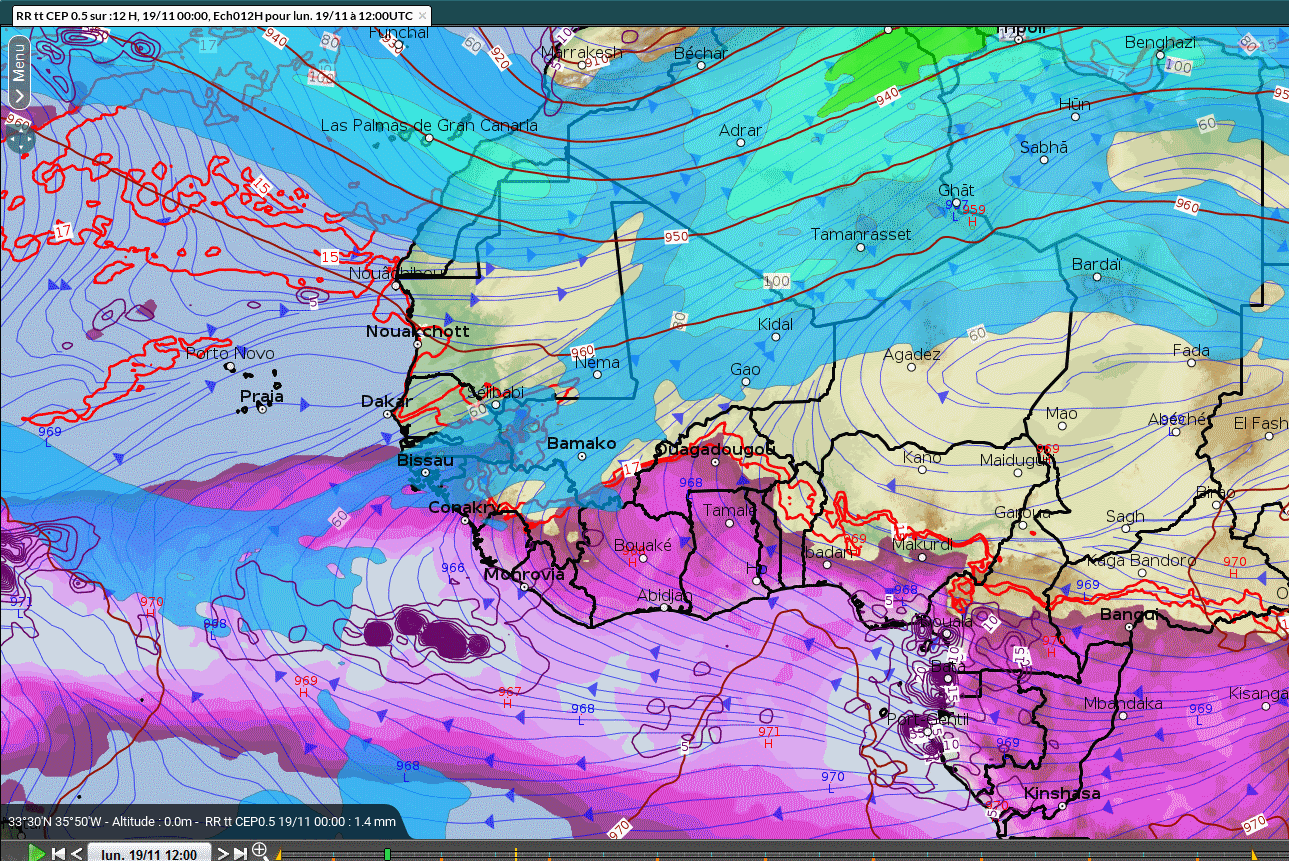Click the Kidal city label
Screen dimensions: 1289x861
[x=776, y=324]
